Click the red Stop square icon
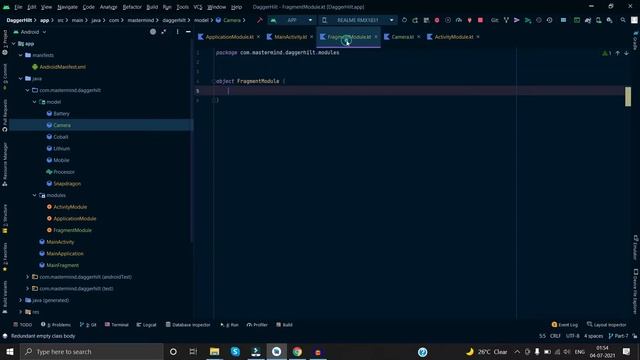 [480, 20]
